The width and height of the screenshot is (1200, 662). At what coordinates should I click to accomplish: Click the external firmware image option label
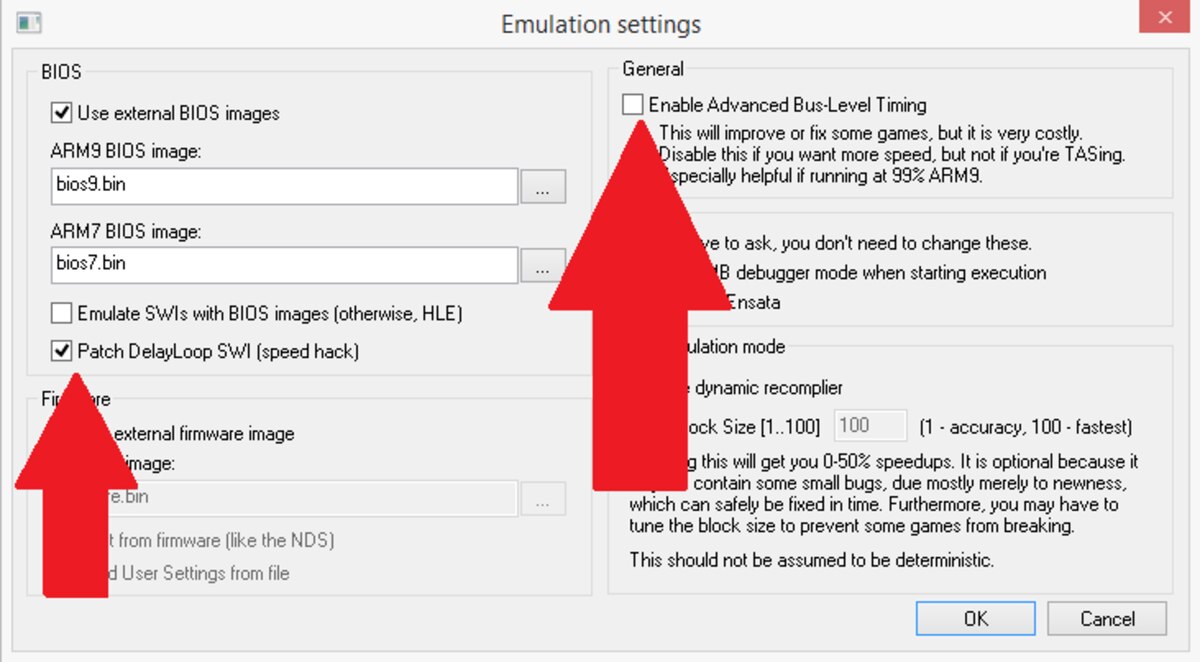(205, 433)
